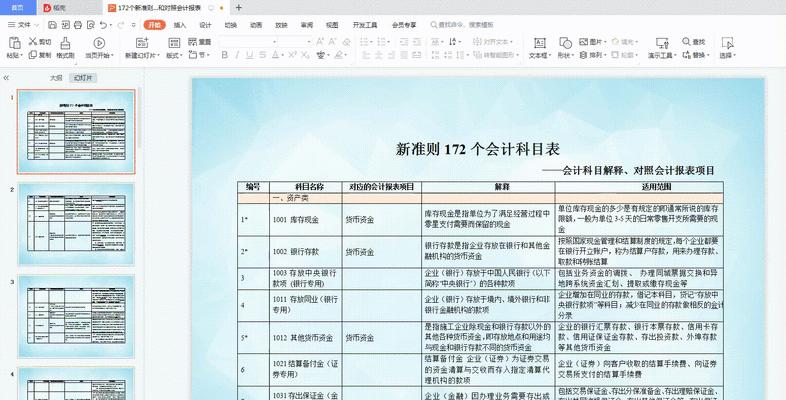Screen dimensions: 786x400
Task: Open the font name combo box
Action: (248, 42)
